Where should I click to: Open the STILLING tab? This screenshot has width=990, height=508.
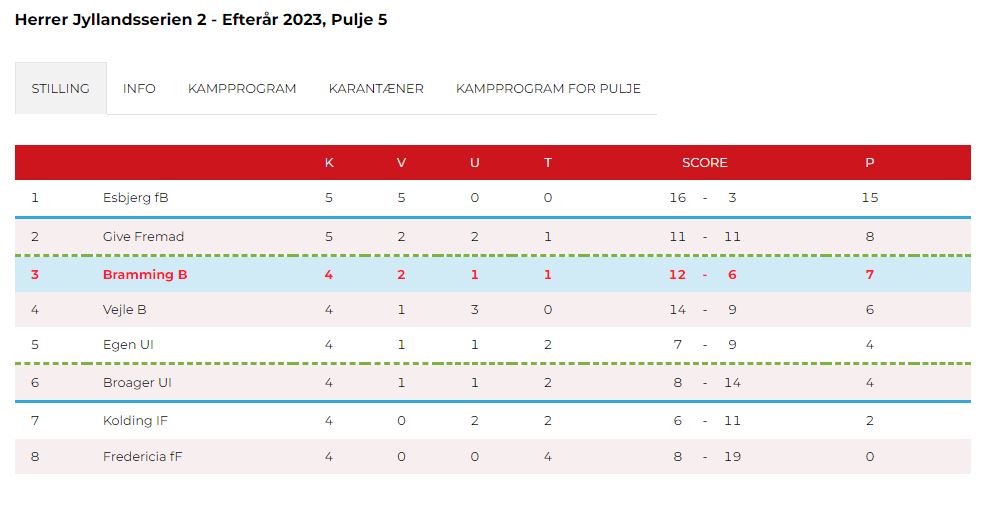pos(60,88)
